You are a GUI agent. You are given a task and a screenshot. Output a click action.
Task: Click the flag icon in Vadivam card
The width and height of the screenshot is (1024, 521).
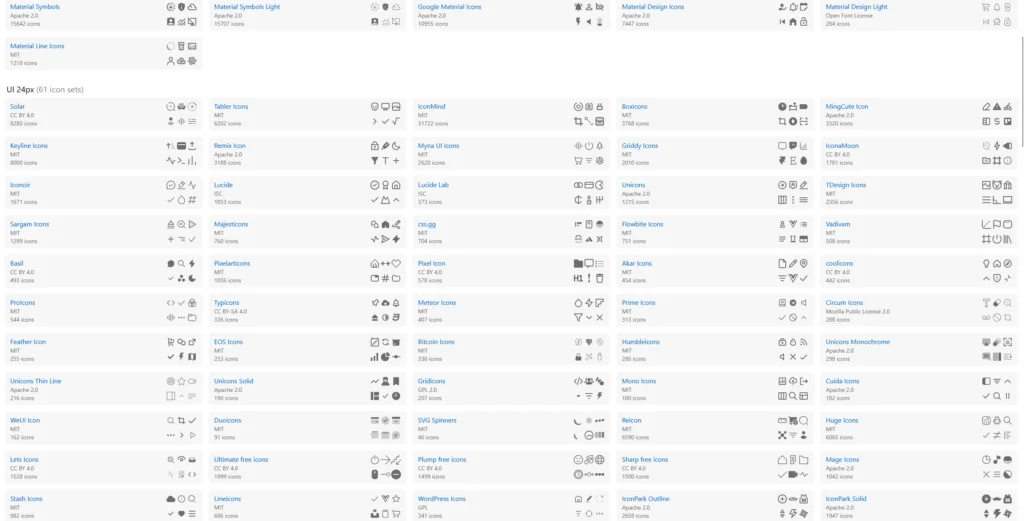click(997, 224)
